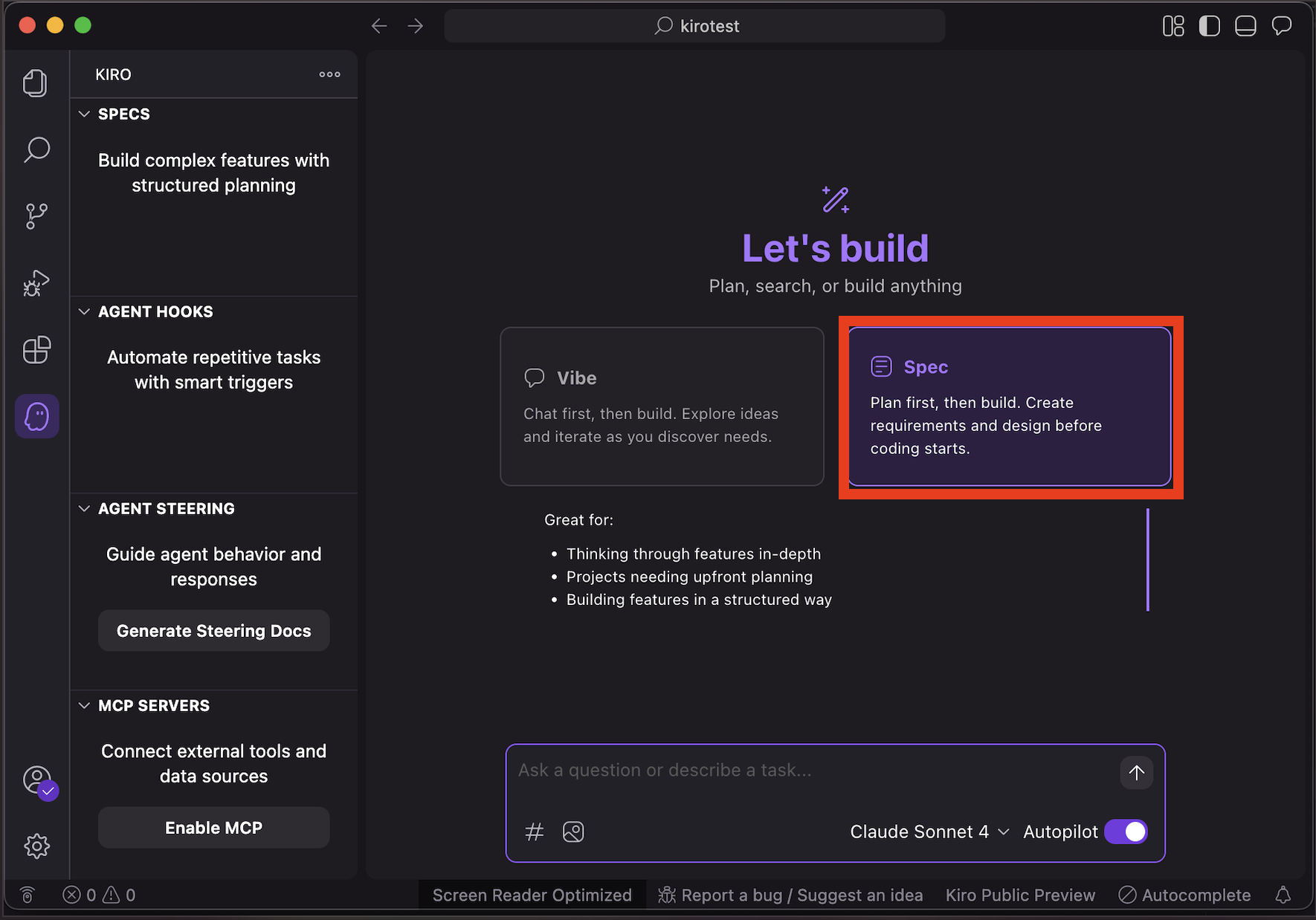Go back with the left arrow
This screenshot has height=920, width=1316.
point(379,26)
